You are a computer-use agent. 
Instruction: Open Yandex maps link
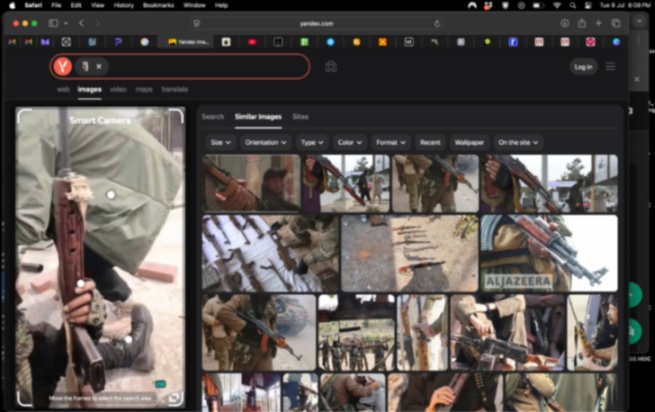[x=144, y=89]
